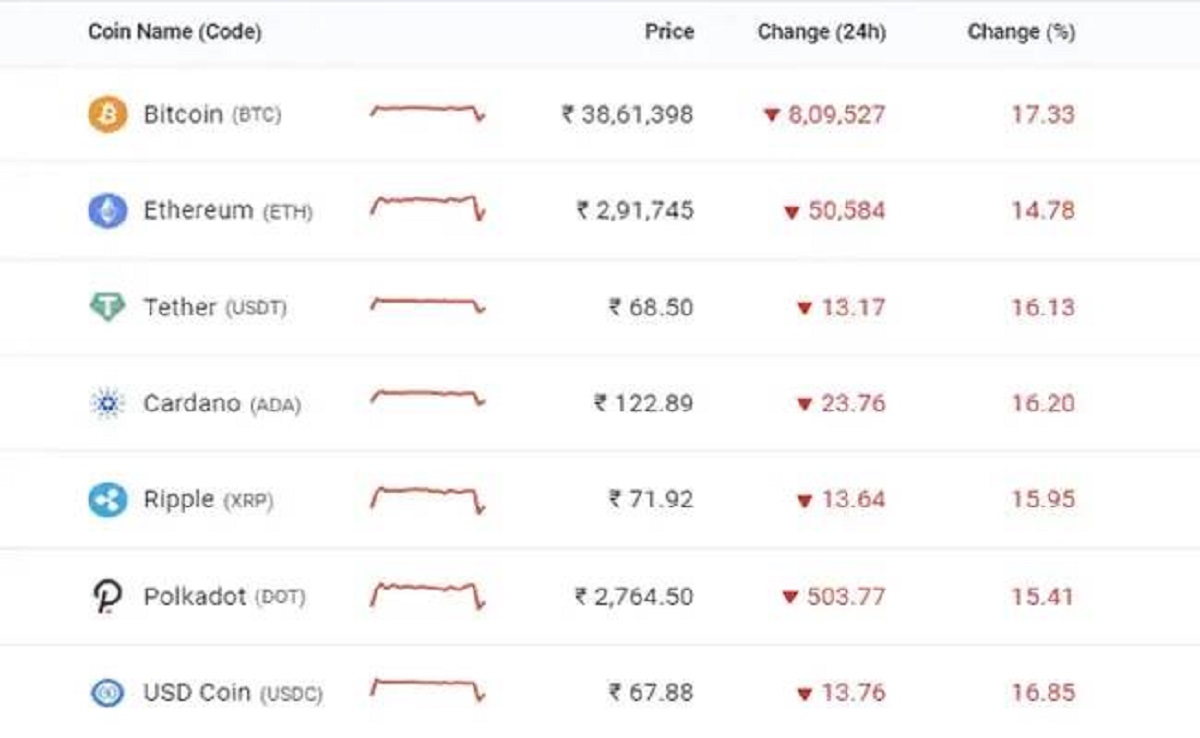Click the Ripple XRP logo icon

coord(107,499)
